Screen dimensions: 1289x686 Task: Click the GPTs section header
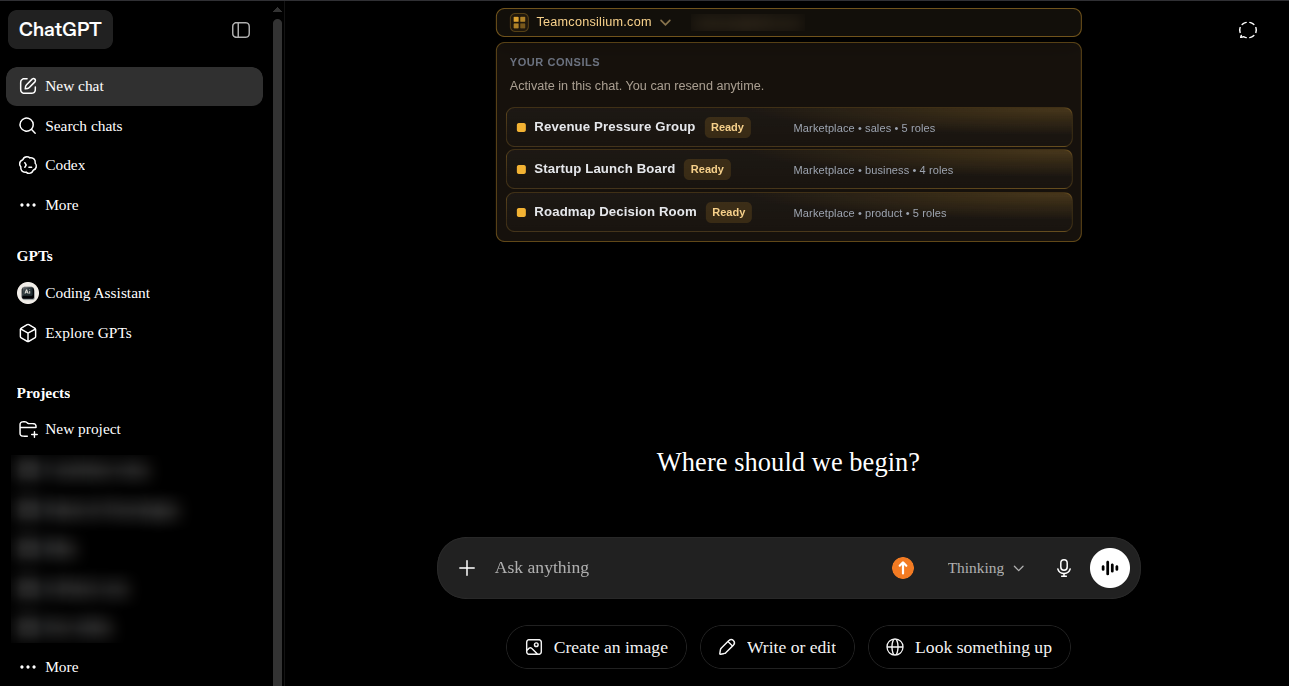click(x=35, y=256)
